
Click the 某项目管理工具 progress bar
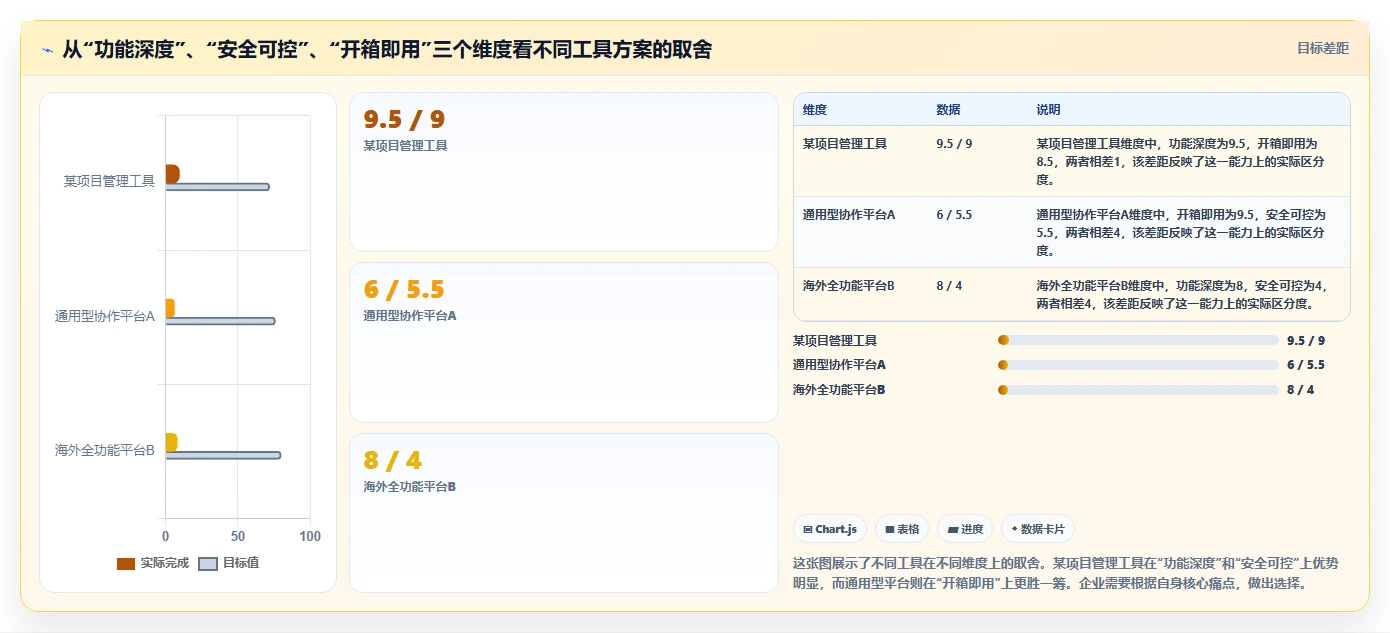pyautogui.click(x=1138, y=341)
